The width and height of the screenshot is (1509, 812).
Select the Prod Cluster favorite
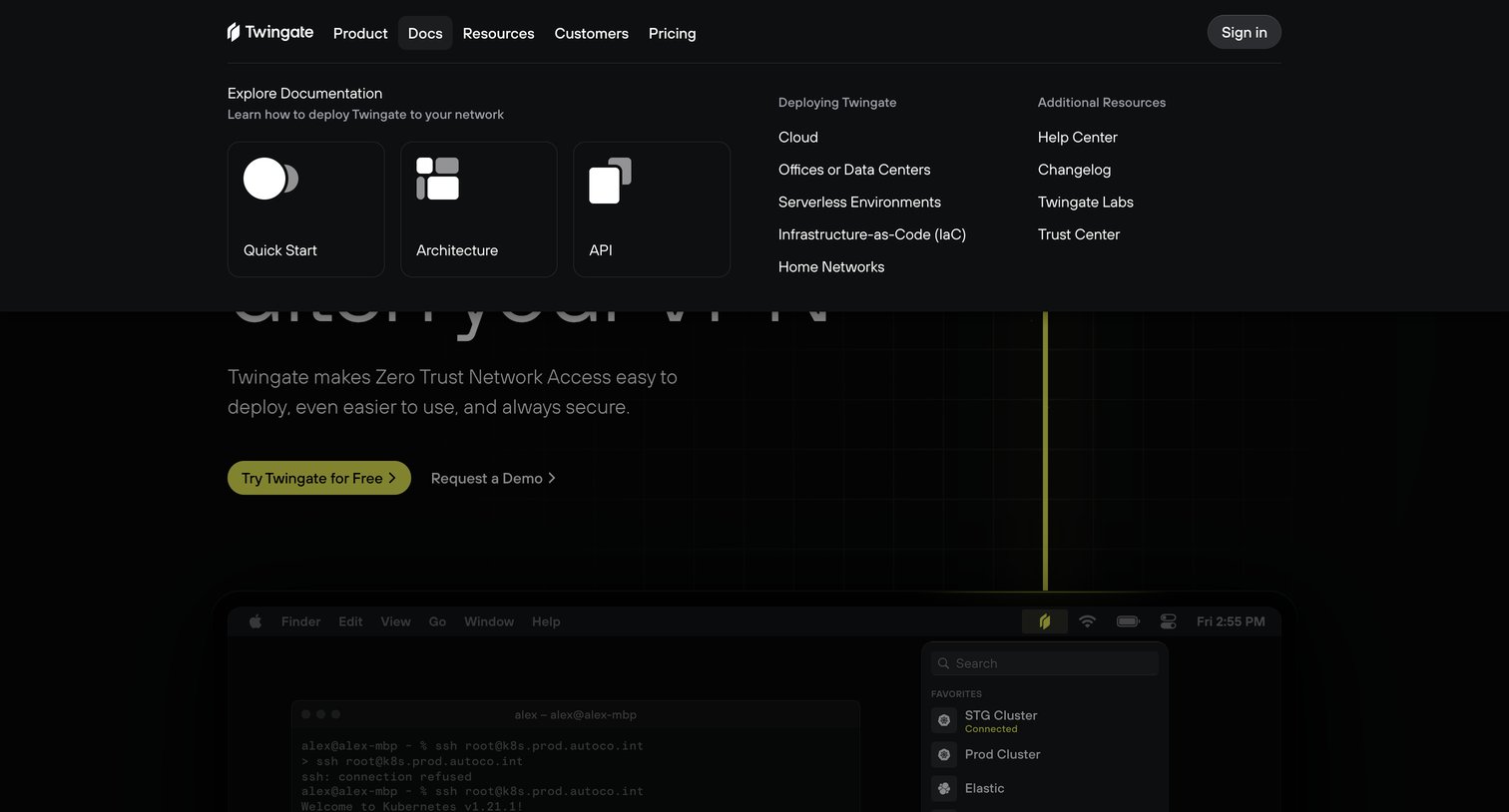point(1045,755)
